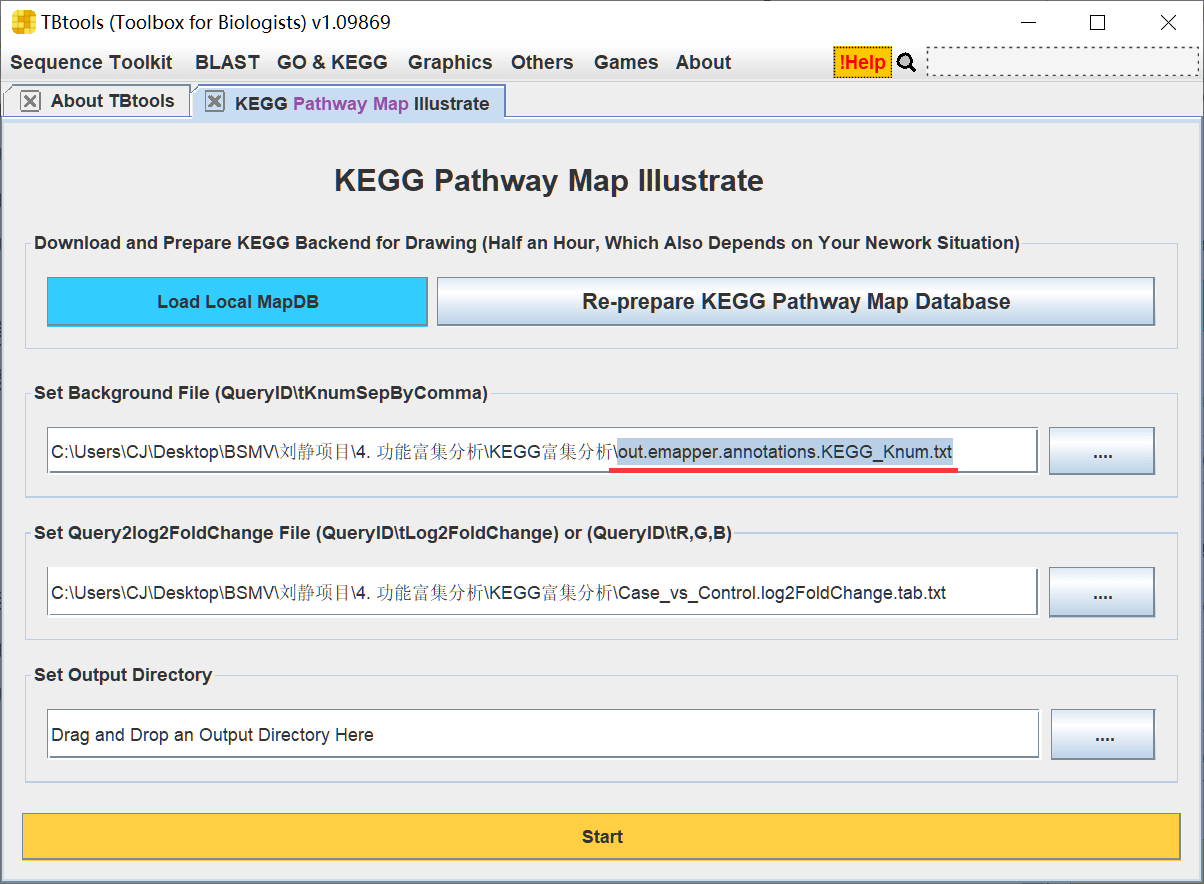
Task: Click the TBtools app icon in title bar
Action: pos(22,22)
